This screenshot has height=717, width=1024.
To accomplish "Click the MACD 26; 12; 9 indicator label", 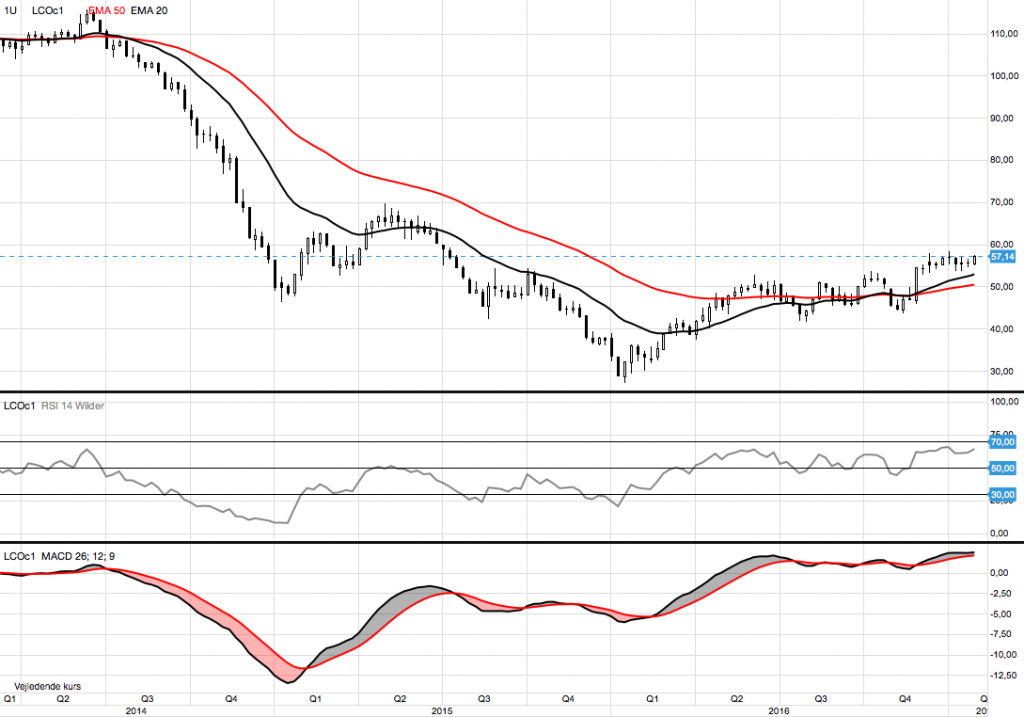I will point(78,556).
